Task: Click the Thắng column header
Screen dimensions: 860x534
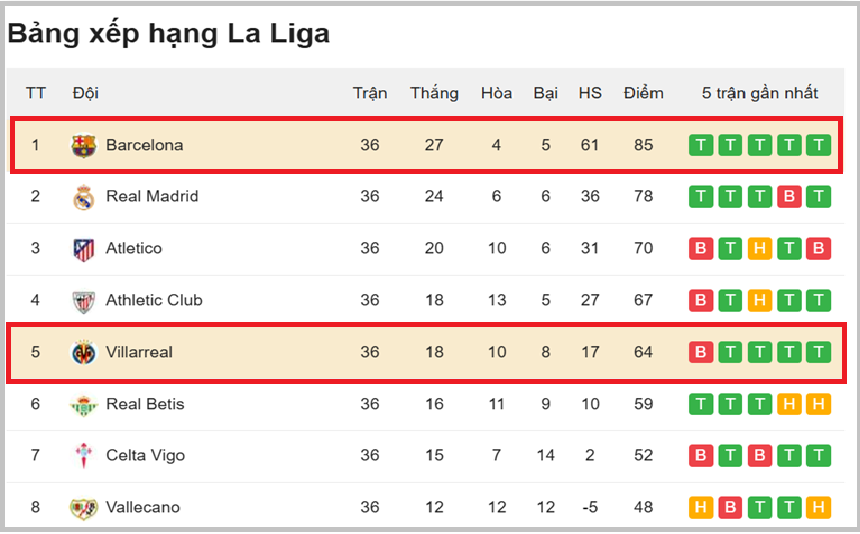Action: (x=434, y=93)
